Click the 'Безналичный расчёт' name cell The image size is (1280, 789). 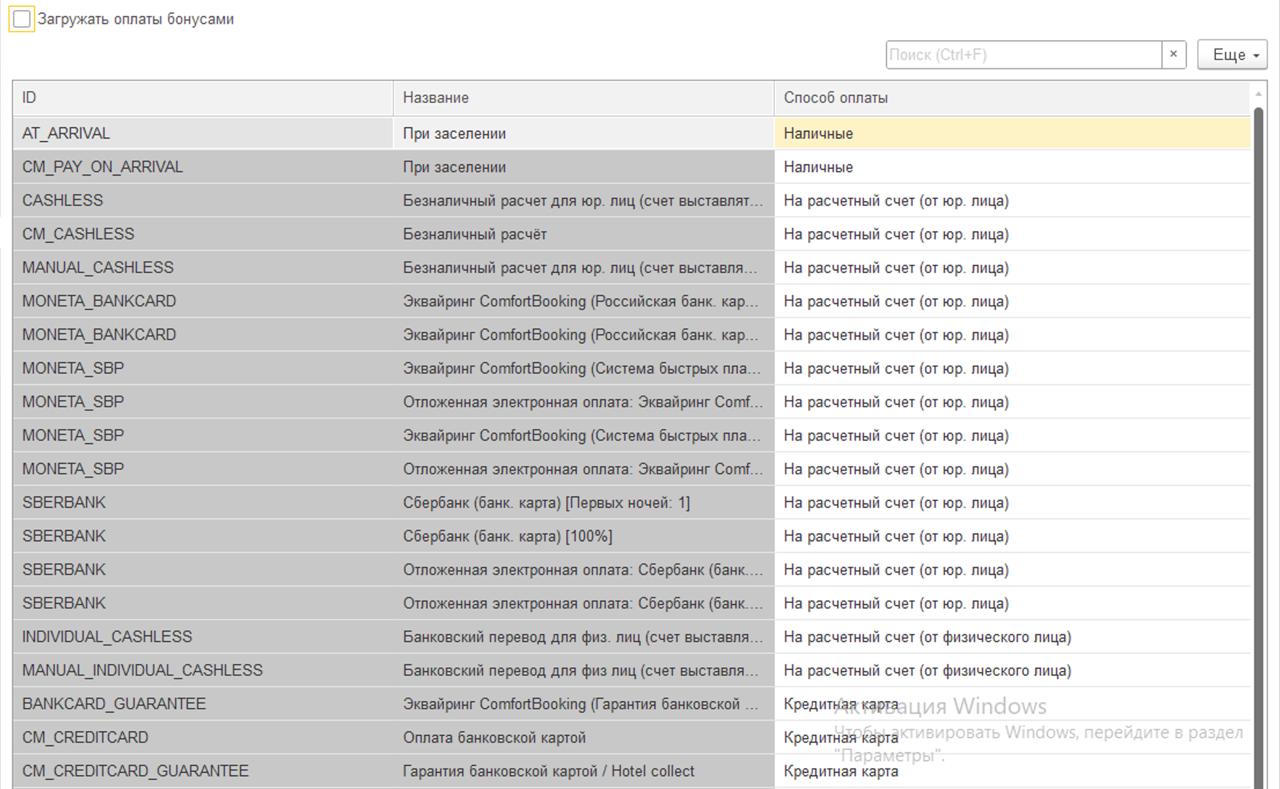(x=475, y=234)
